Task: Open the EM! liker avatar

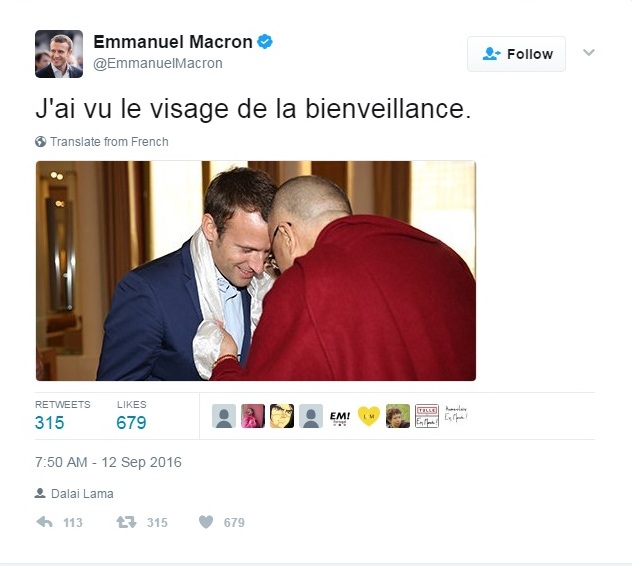Action: pos(340,416)
